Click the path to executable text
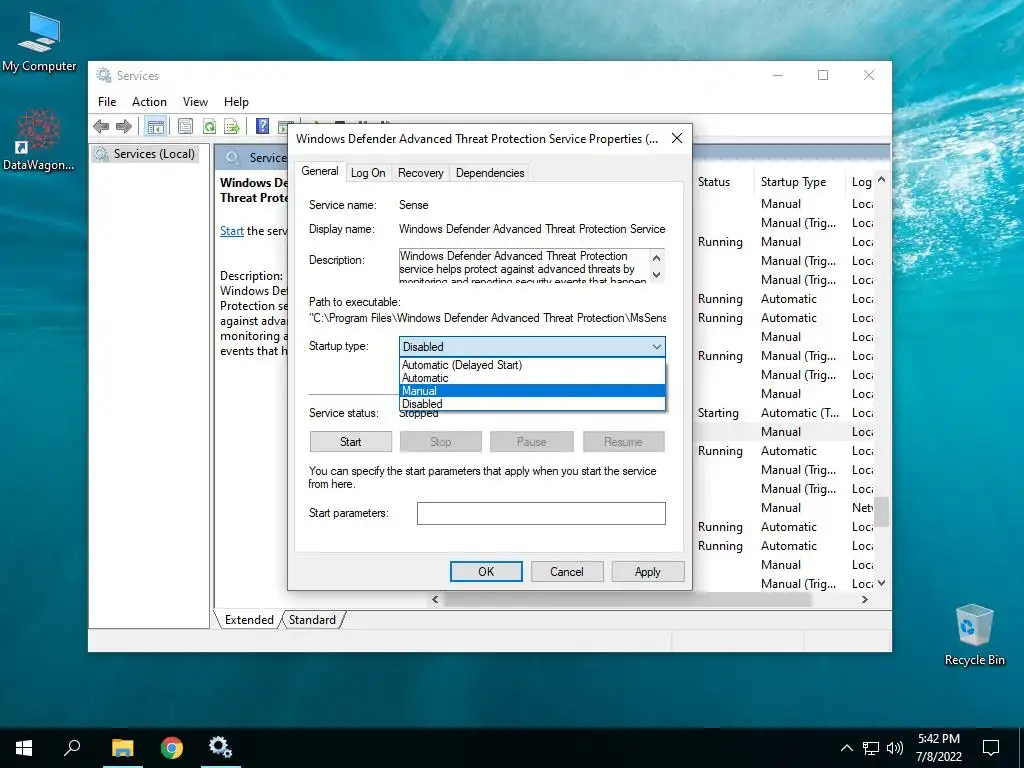1024x768 pixels. click(x=488, y=318)
